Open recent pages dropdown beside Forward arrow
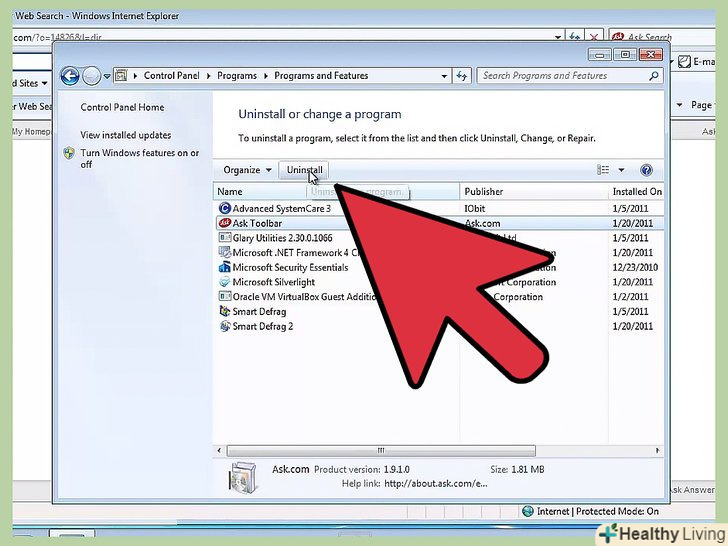The image size is (728, 546). (107, 76)
